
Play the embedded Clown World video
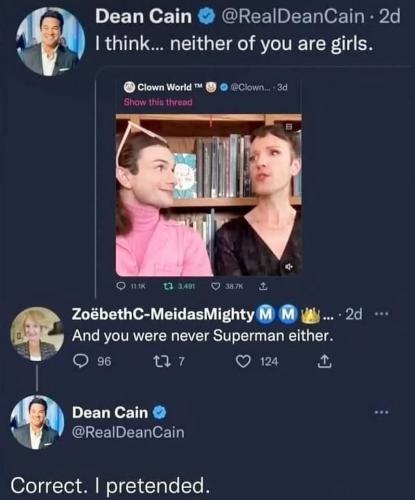pyautogui.click(x=209, y=195)
